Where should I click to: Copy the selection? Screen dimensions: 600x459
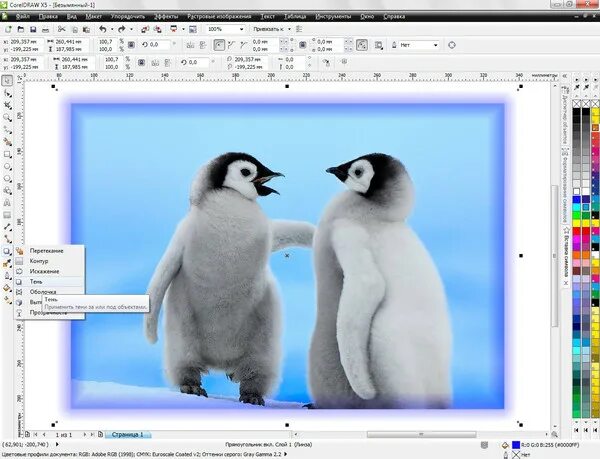coord(75,29)
